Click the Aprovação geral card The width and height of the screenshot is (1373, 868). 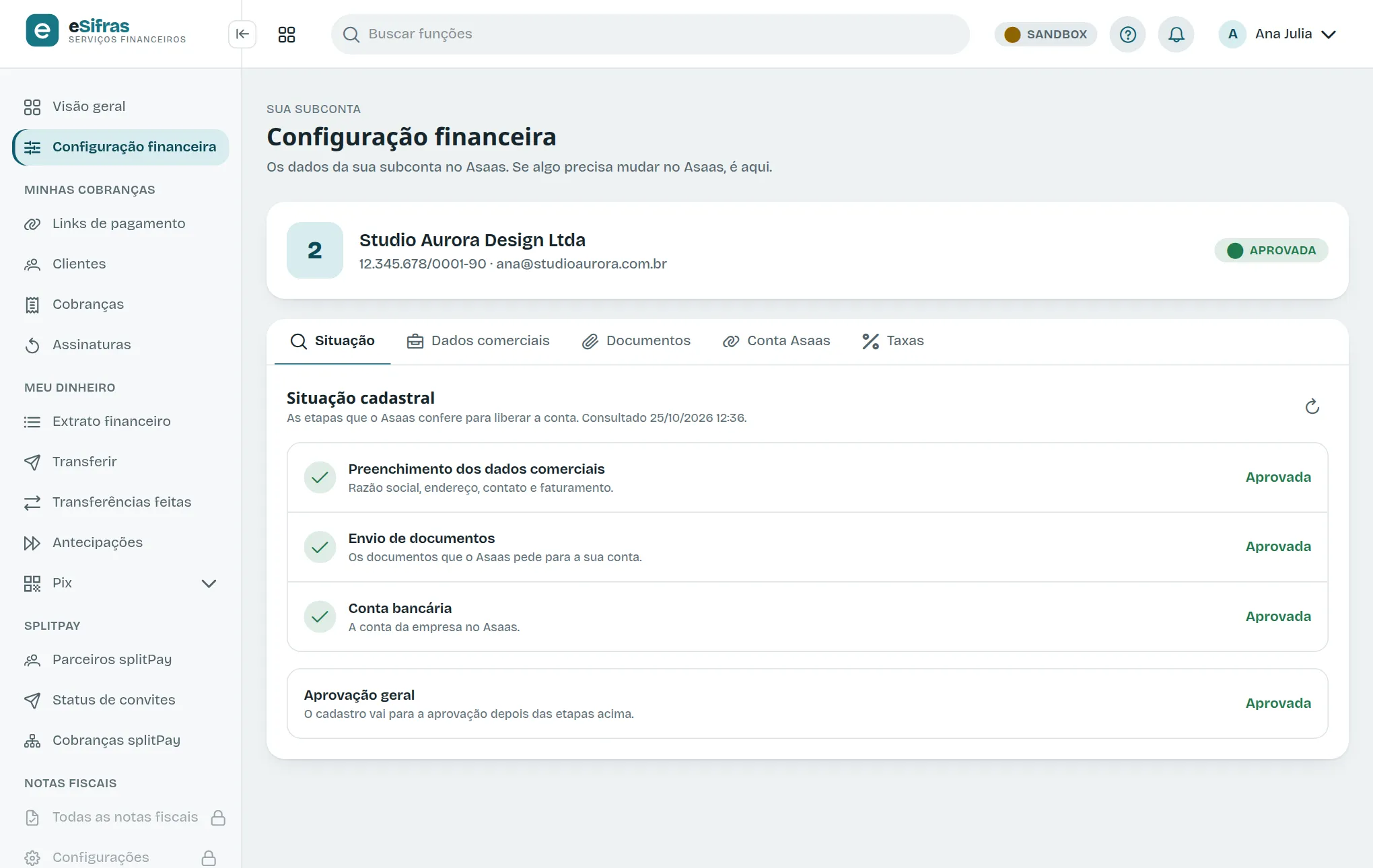pos(807,703)
